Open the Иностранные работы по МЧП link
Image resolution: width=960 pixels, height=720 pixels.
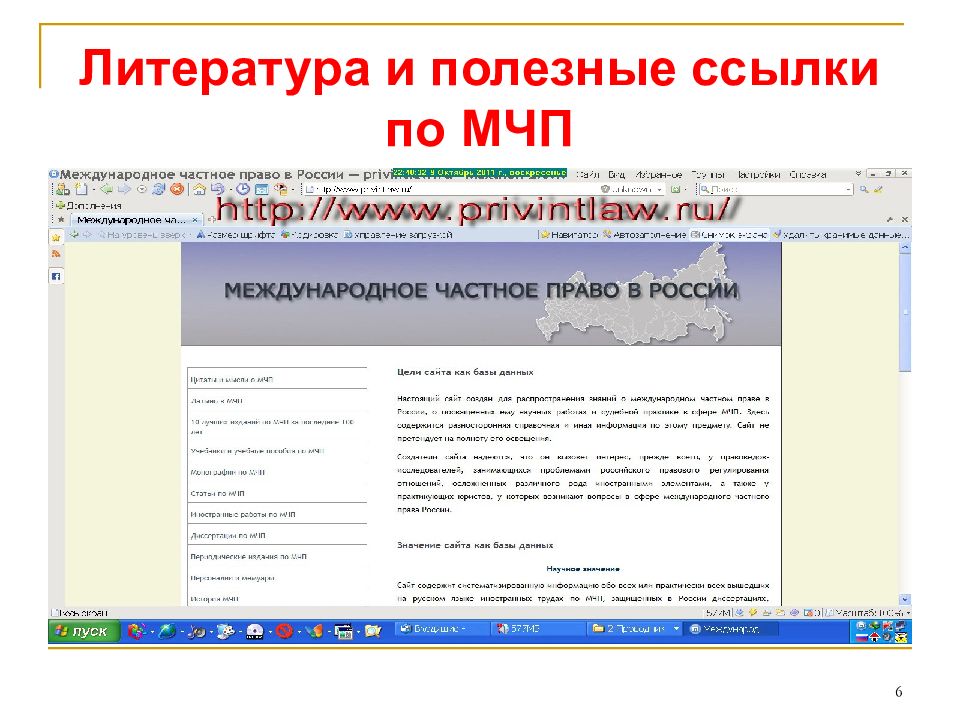[243, 515]
